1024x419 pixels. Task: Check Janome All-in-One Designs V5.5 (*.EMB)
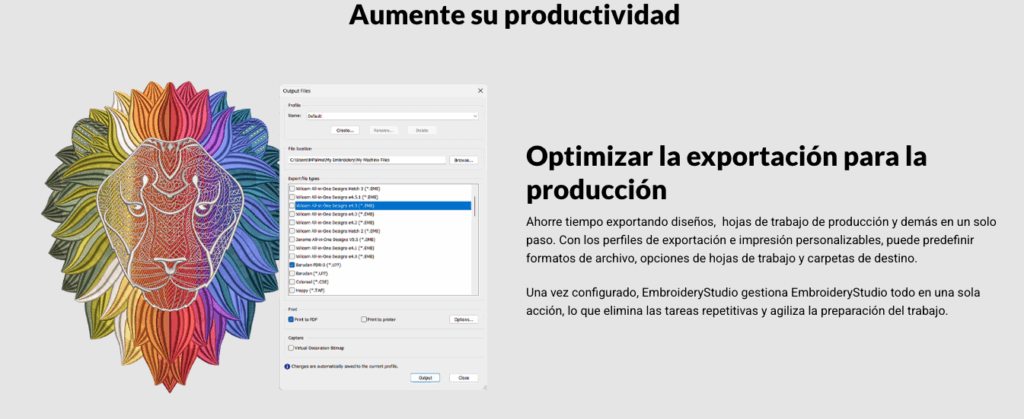[292, 240]
